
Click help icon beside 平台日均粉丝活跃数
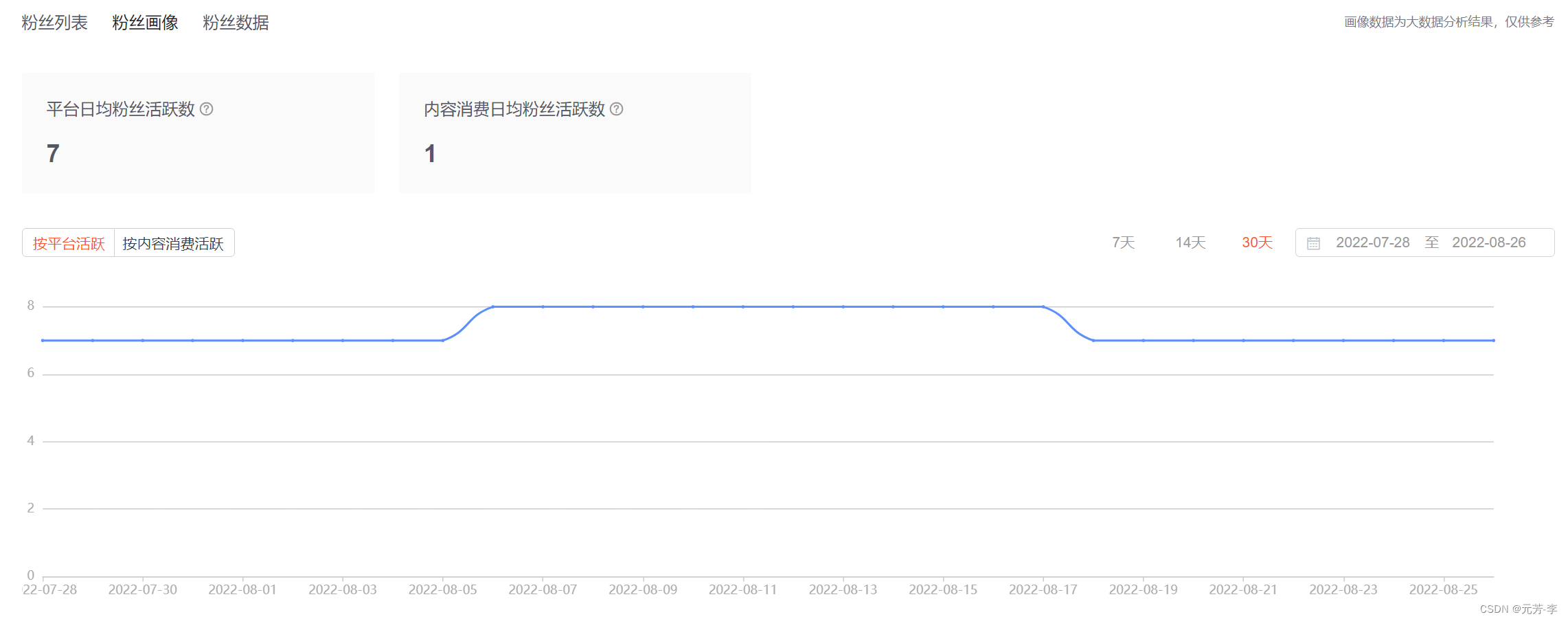(x=206, y=109)
